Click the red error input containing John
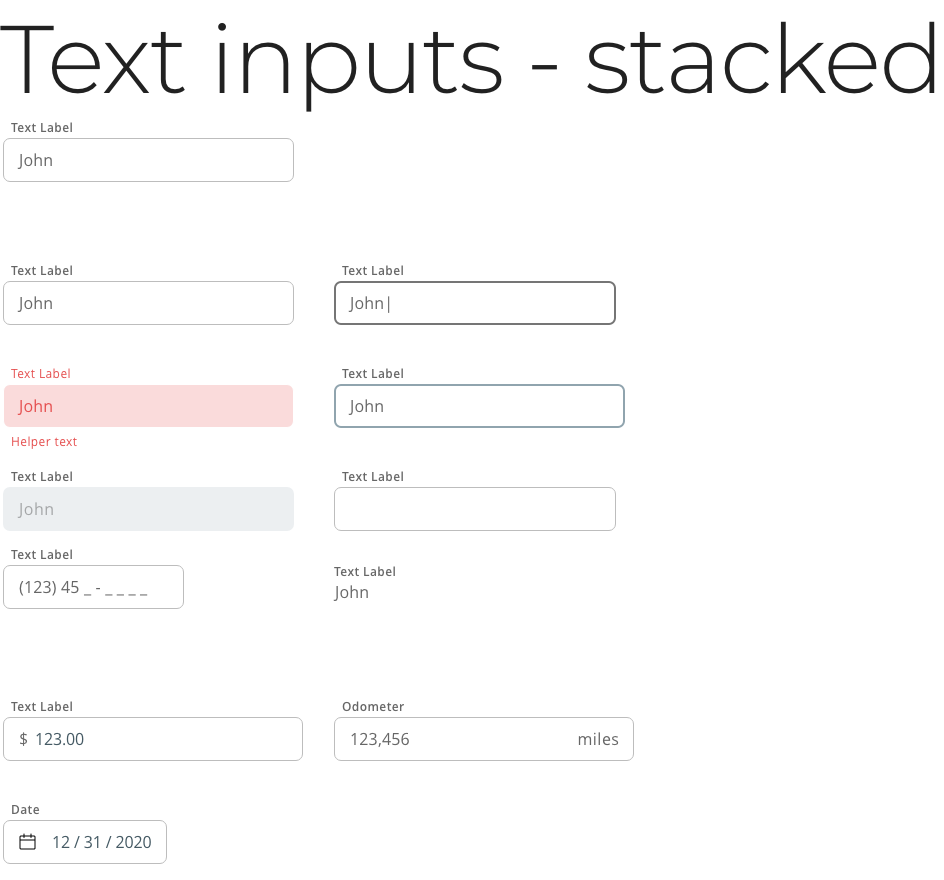Viewport: 944px width, 880px height. click(x=148, y=406)
